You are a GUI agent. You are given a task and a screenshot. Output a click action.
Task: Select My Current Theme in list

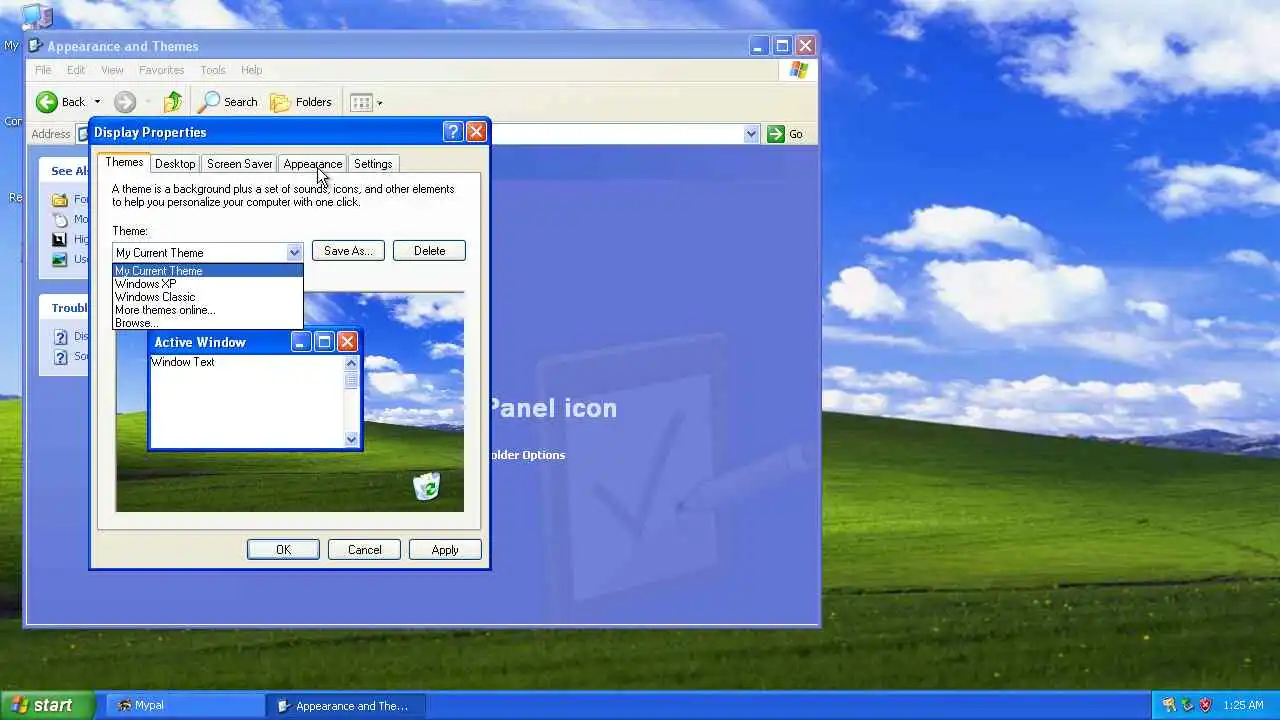[x=207, y=271]
